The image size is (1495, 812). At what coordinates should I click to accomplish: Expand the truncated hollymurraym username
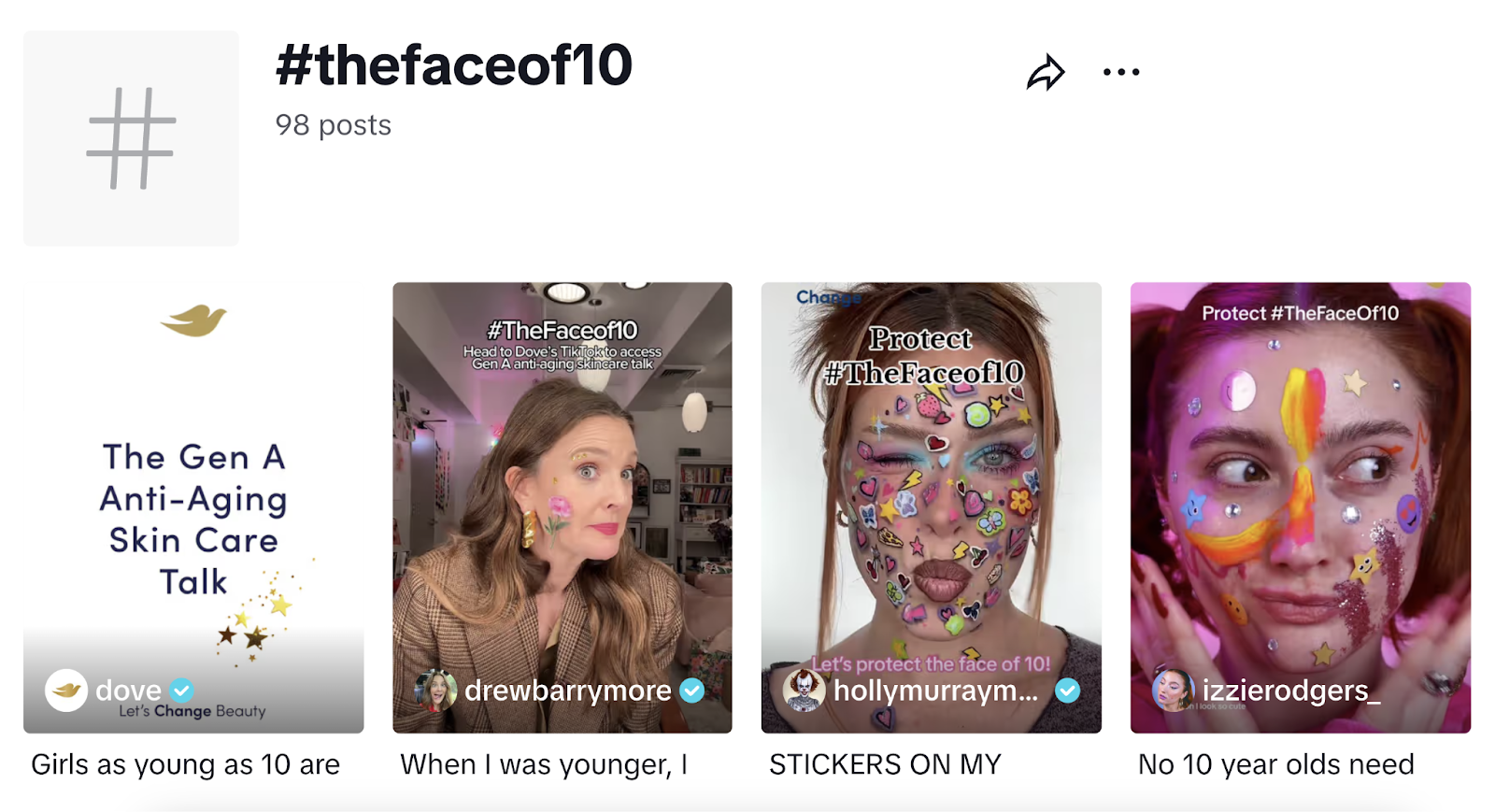[x=934, y=691]
